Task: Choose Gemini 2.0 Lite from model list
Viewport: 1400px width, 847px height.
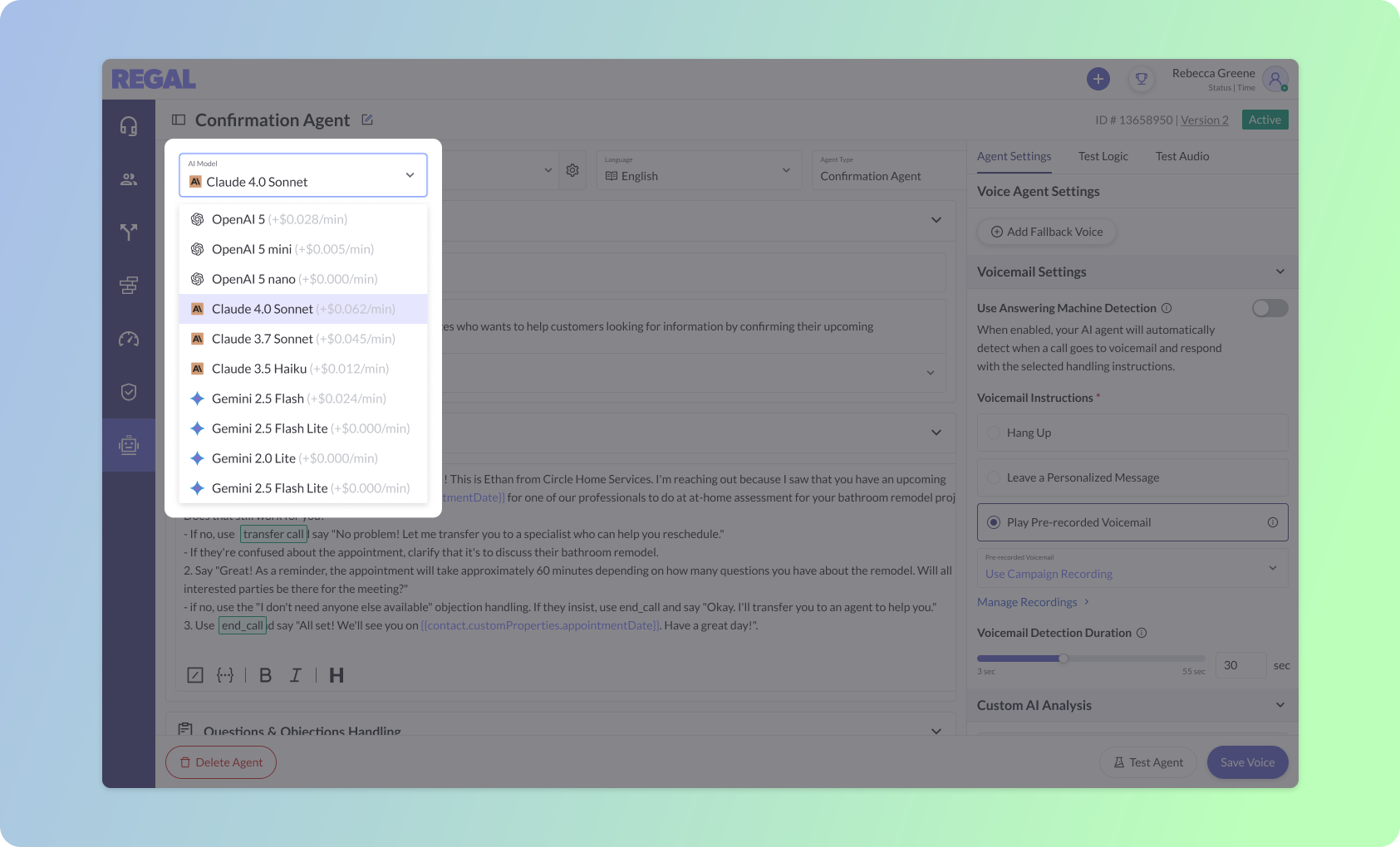Action: (x=303, y=458)
